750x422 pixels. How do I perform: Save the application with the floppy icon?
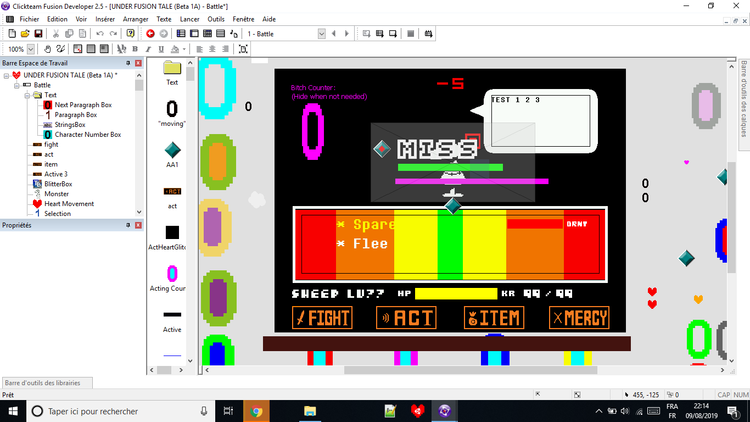(38, 33)
